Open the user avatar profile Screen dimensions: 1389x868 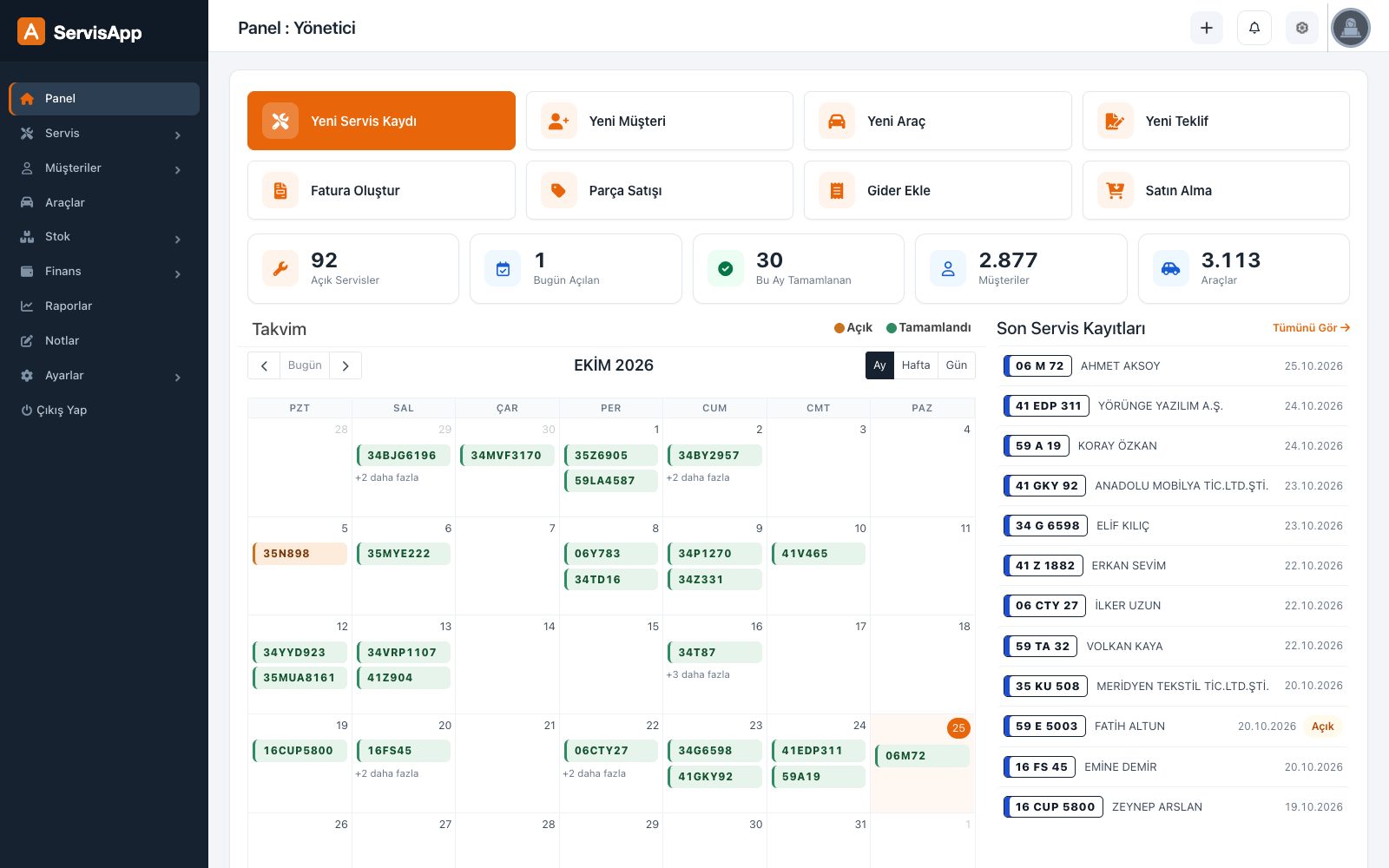[1351, 28]
